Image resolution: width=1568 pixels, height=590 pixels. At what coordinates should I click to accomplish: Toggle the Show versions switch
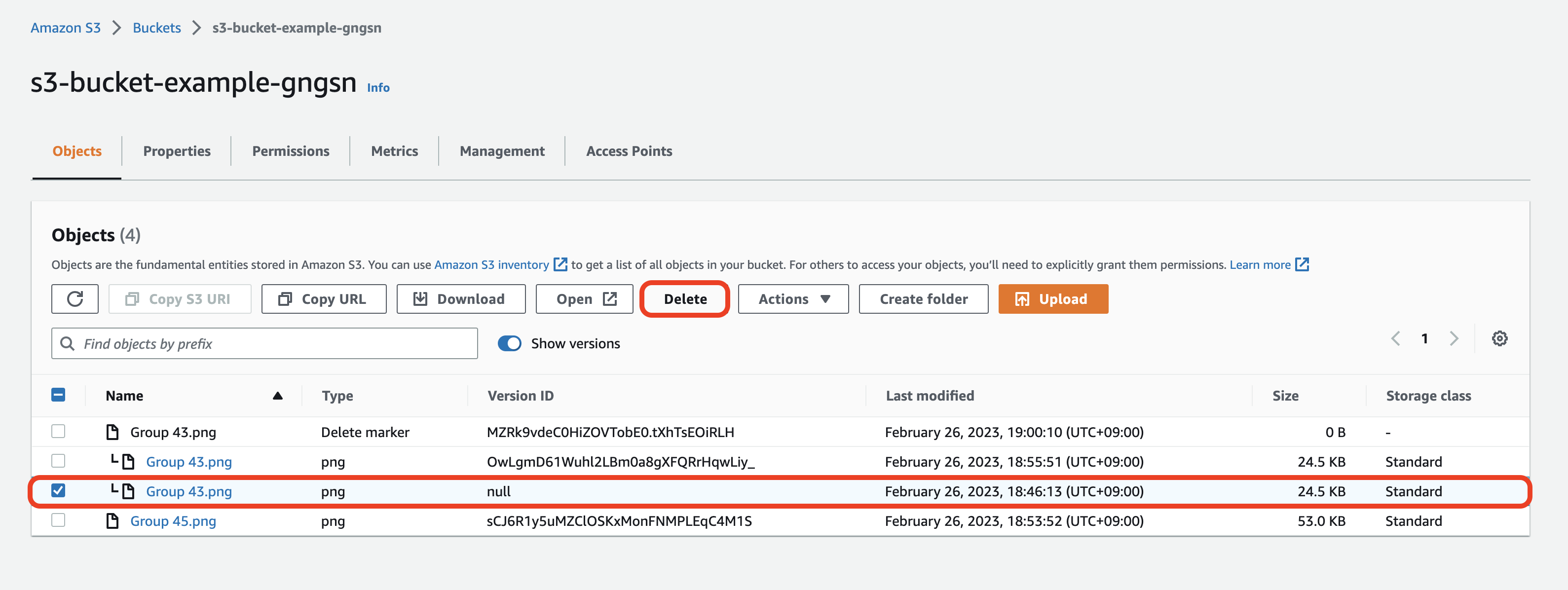pos(510,343)
